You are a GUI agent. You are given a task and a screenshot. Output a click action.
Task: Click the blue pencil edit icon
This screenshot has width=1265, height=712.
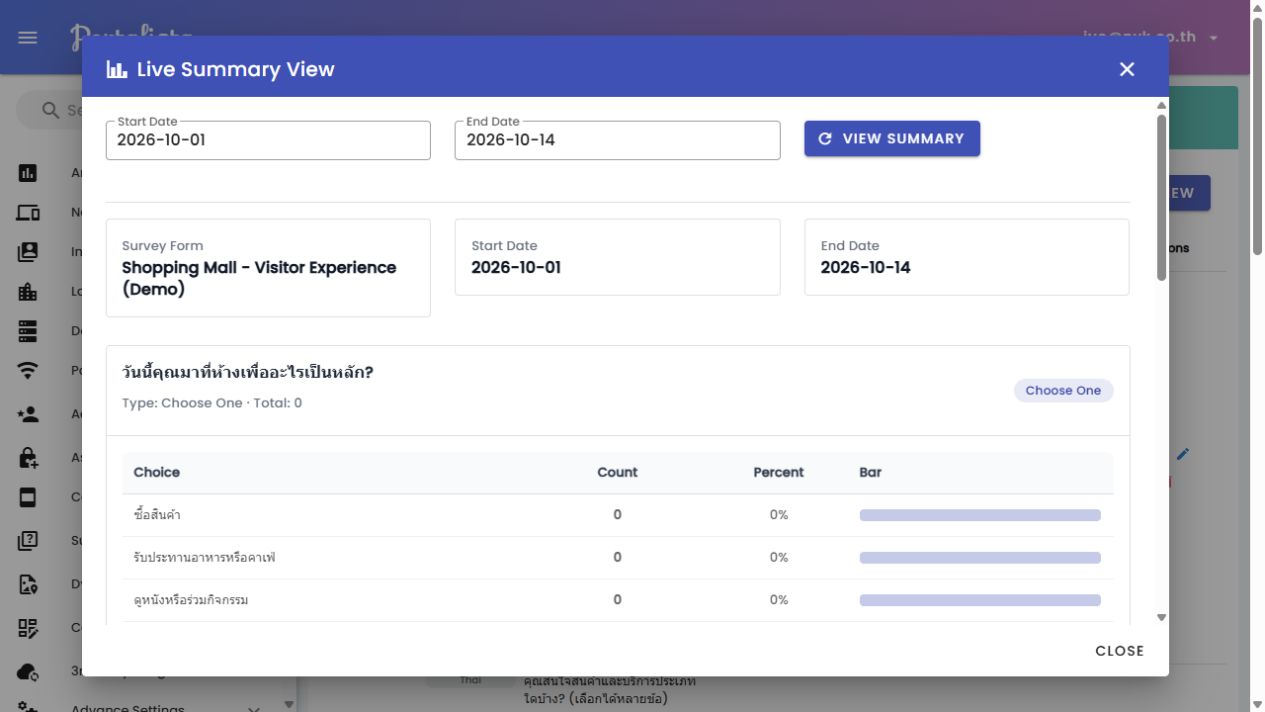point(1183,454)
